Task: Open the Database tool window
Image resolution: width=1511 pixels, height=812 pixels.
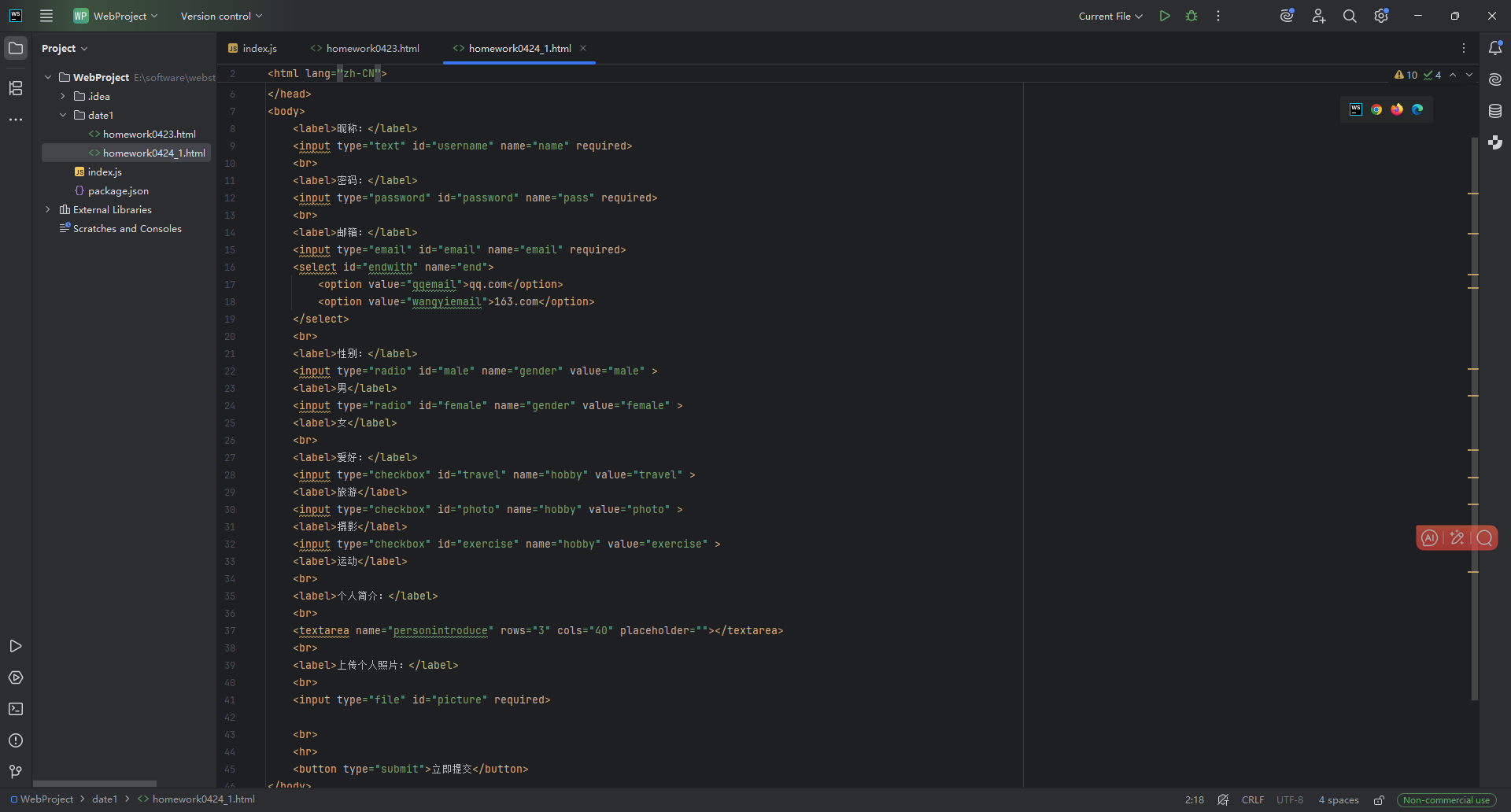Action: point(1495,111)
